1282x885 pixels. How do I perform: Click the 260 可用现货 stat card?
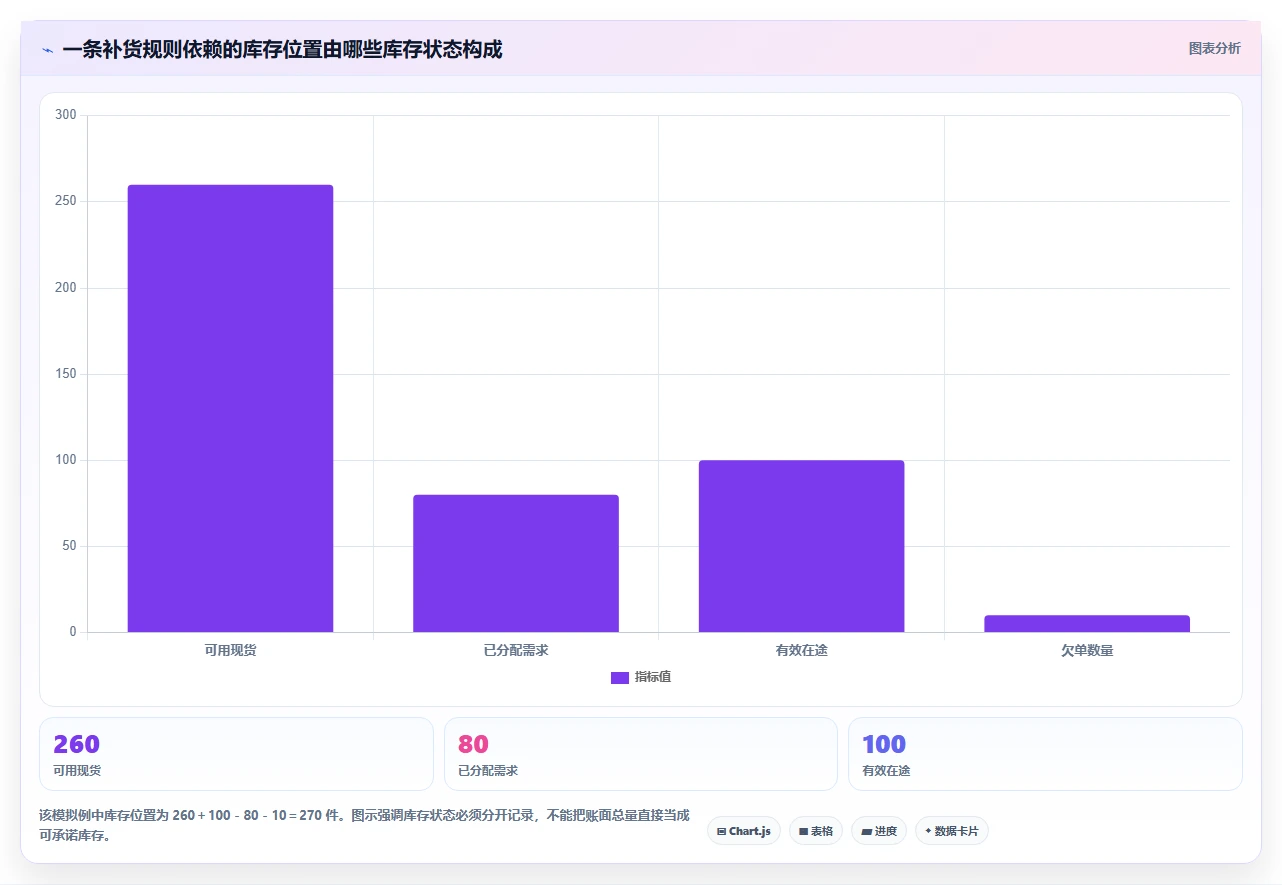point(236,754)
